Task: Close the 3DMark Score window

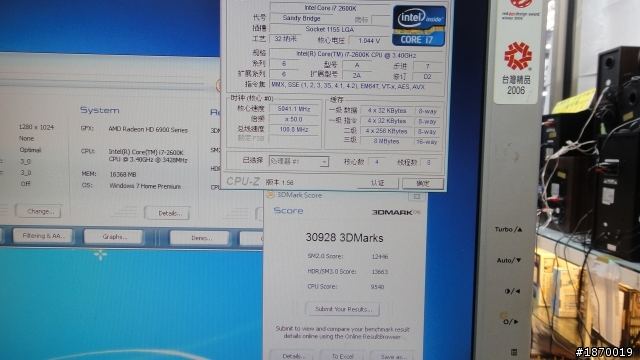Action: coord(417,196)
